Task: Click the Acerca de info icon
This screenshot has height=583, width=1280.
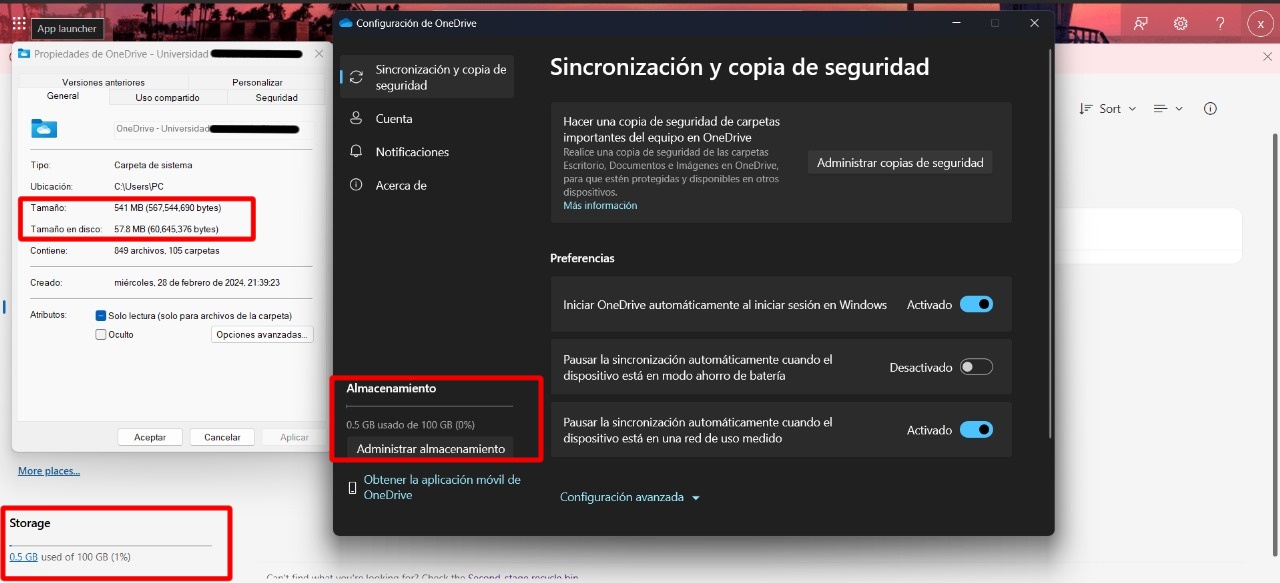Action: [356, 185]
